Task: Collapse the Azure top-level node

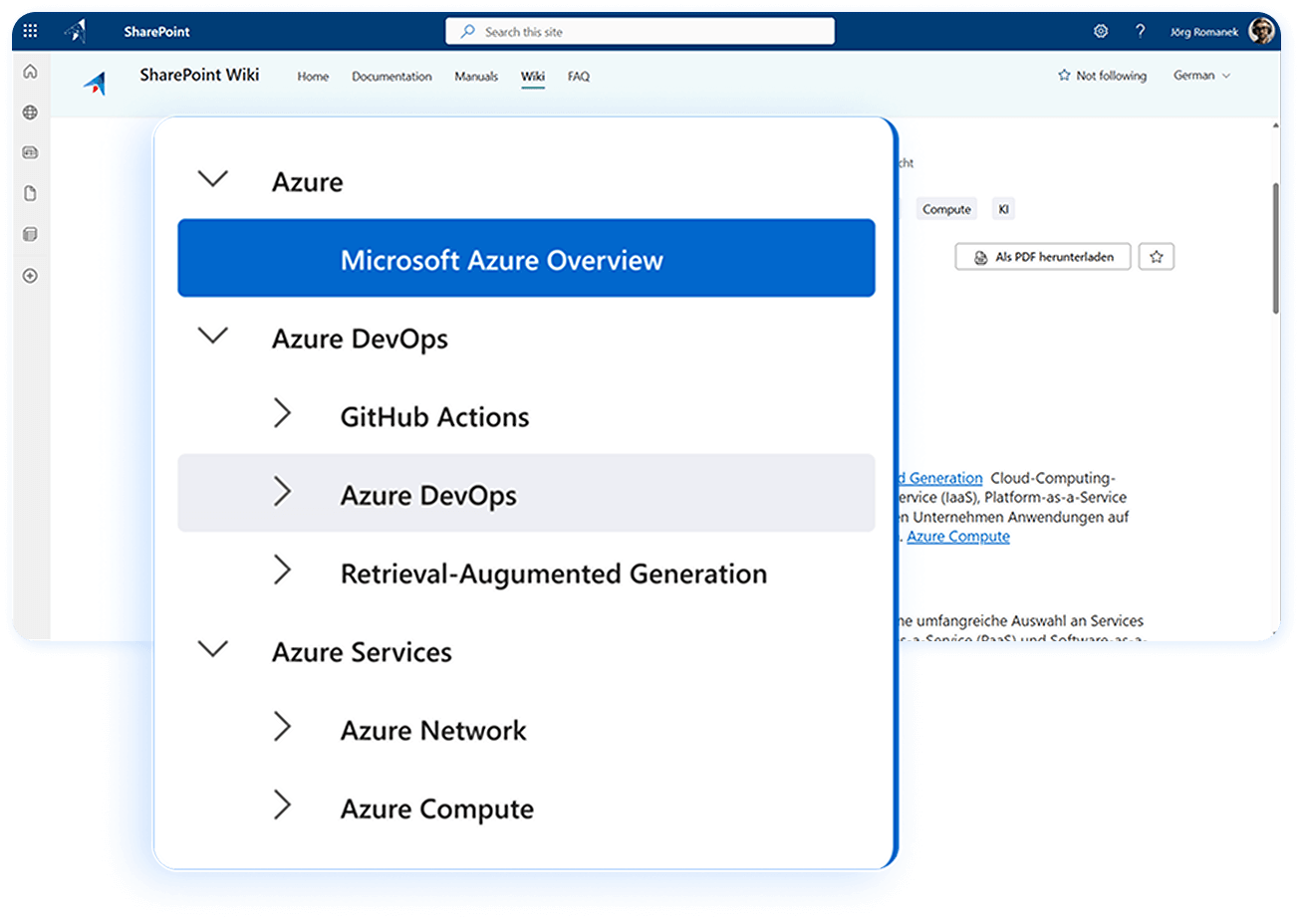Action: coord(213,180)
